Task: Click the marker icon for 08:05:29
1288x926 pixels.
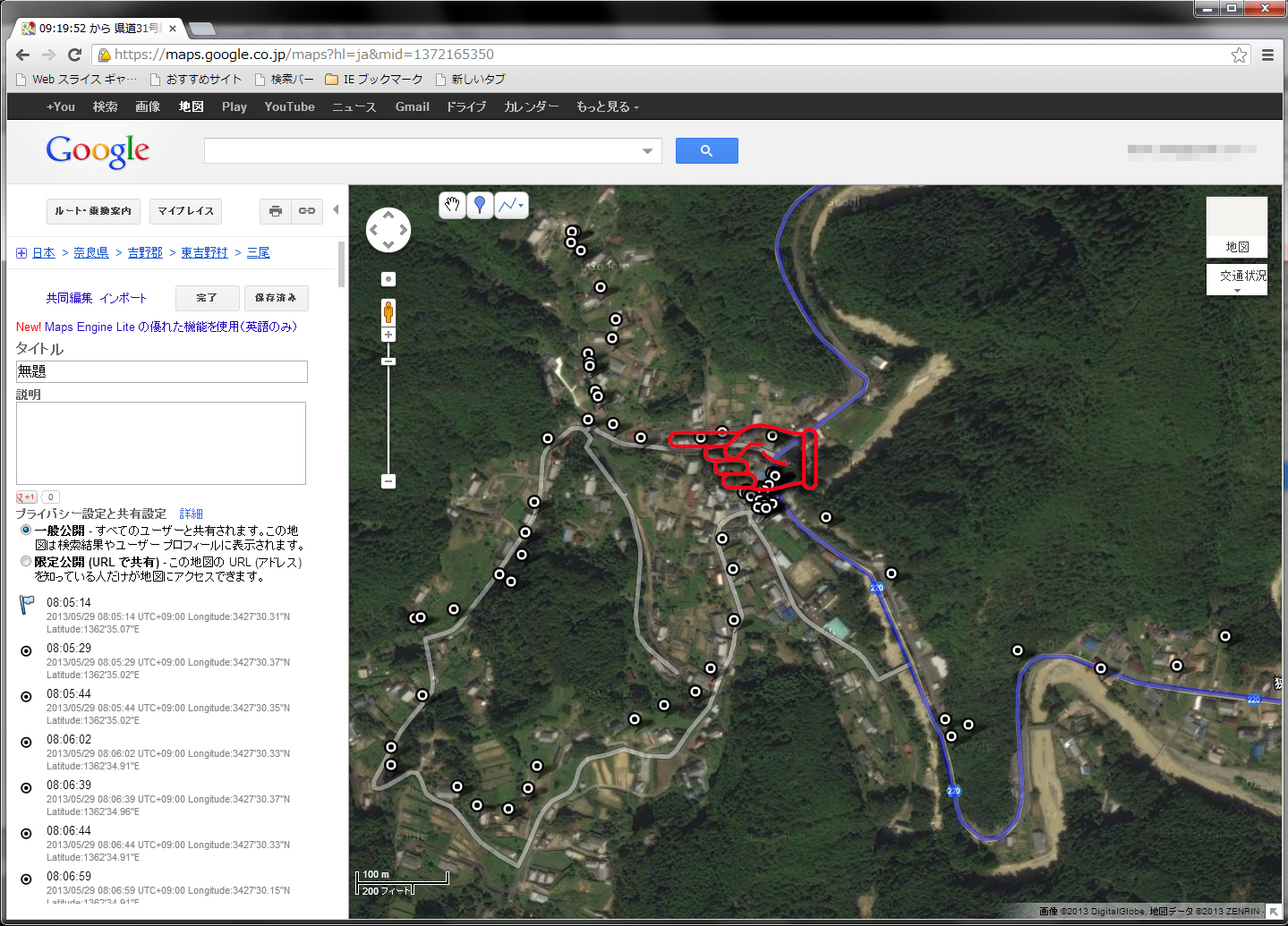Action: click(26, 651)
